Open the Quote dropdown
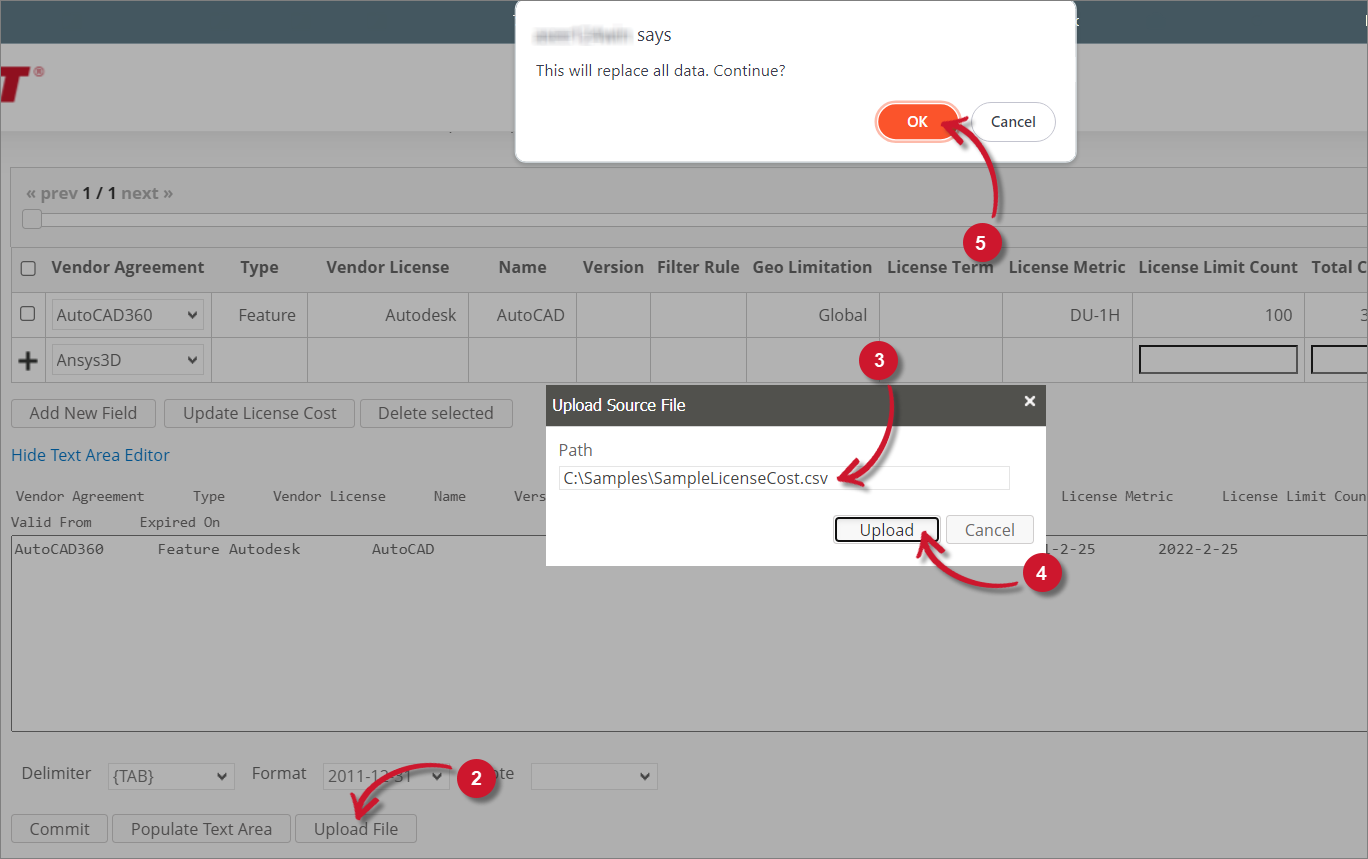 pos(594,776)
